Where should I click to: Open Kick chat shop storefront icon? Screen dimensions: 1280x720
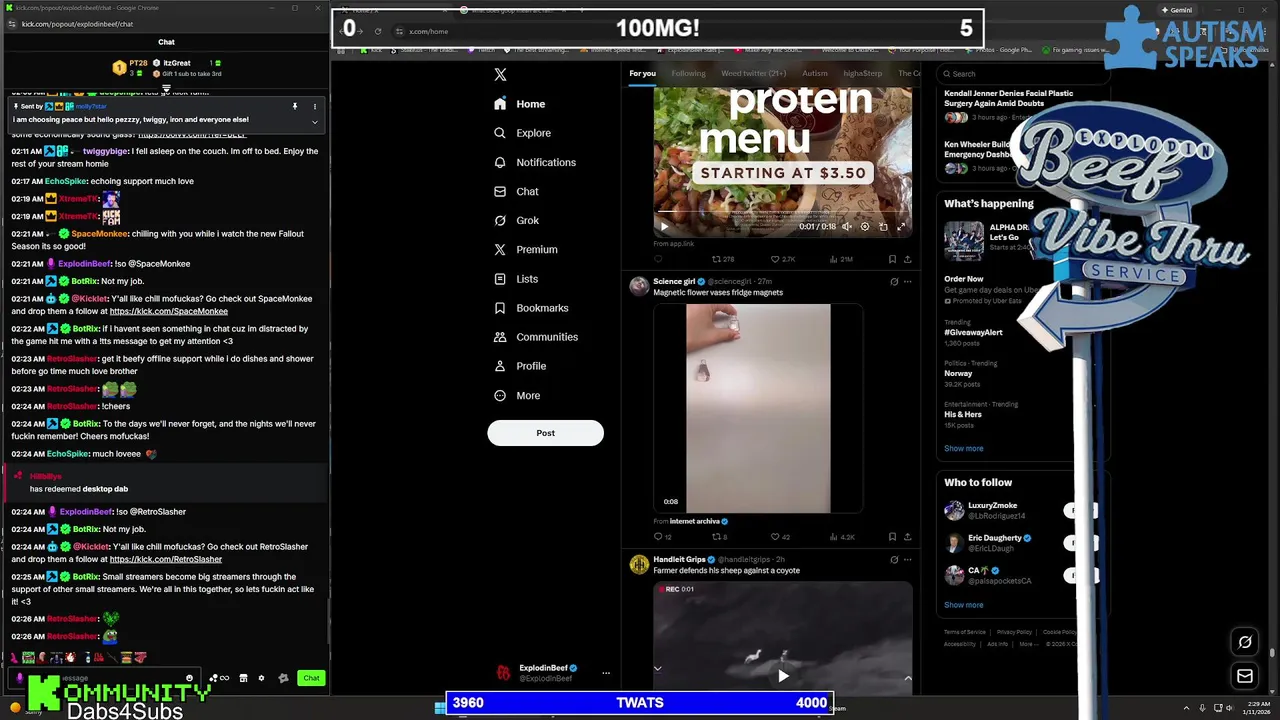[x=243, y=678]
